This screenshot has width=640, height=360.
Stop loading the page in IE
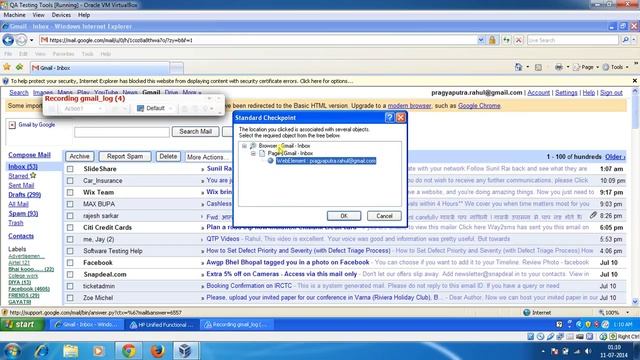tap(518, 40)
